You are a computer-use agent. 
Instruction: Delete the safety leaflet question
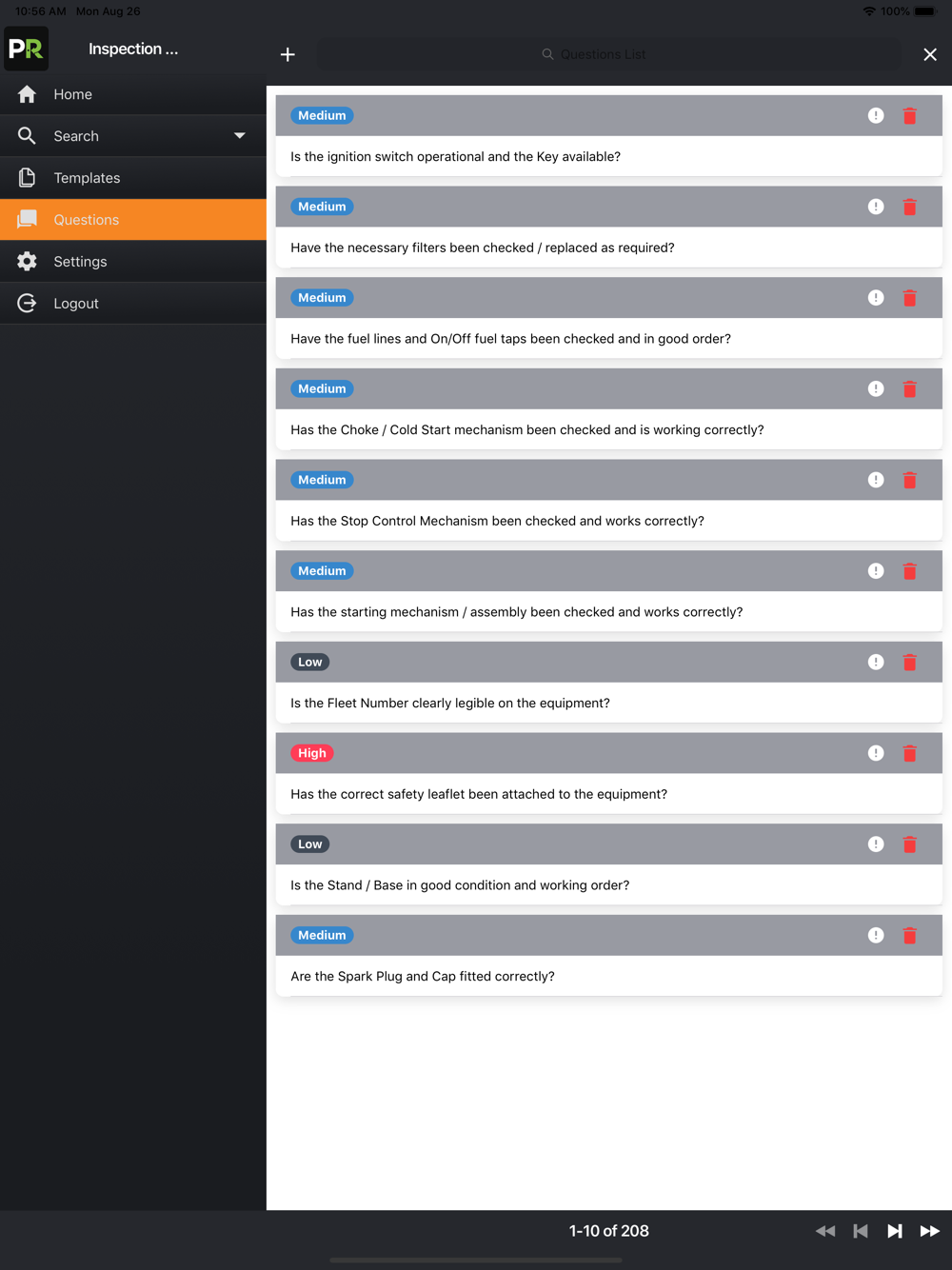tap(910, 753)
